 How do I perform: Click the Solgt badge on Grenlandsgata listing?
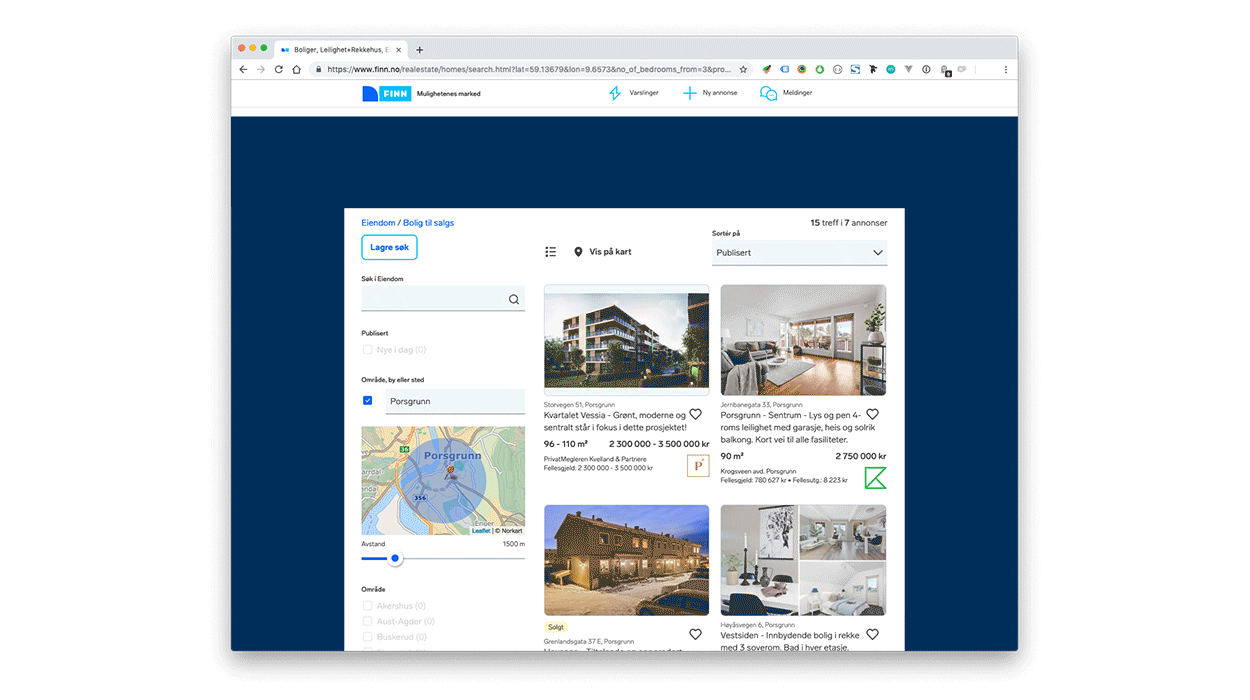point(556,628)
